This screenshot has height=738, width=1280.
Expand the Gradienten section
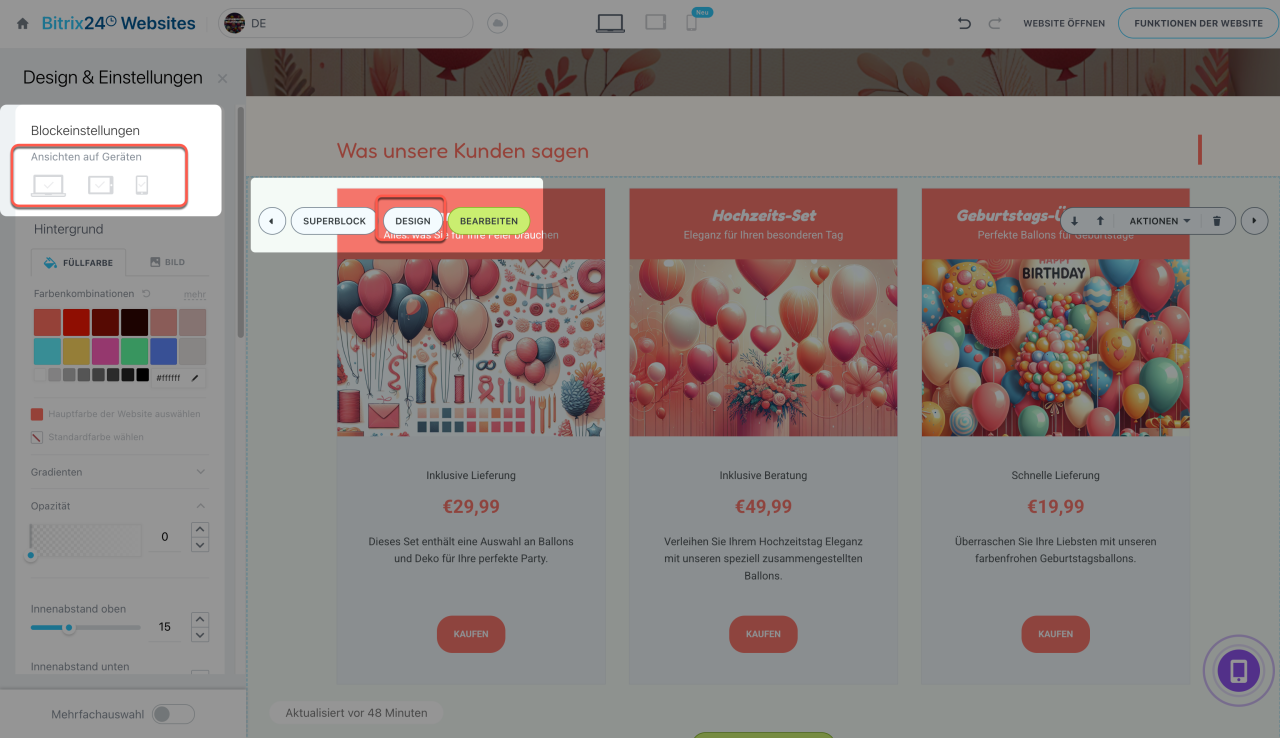pyautogui.click(x=118, y=472)
